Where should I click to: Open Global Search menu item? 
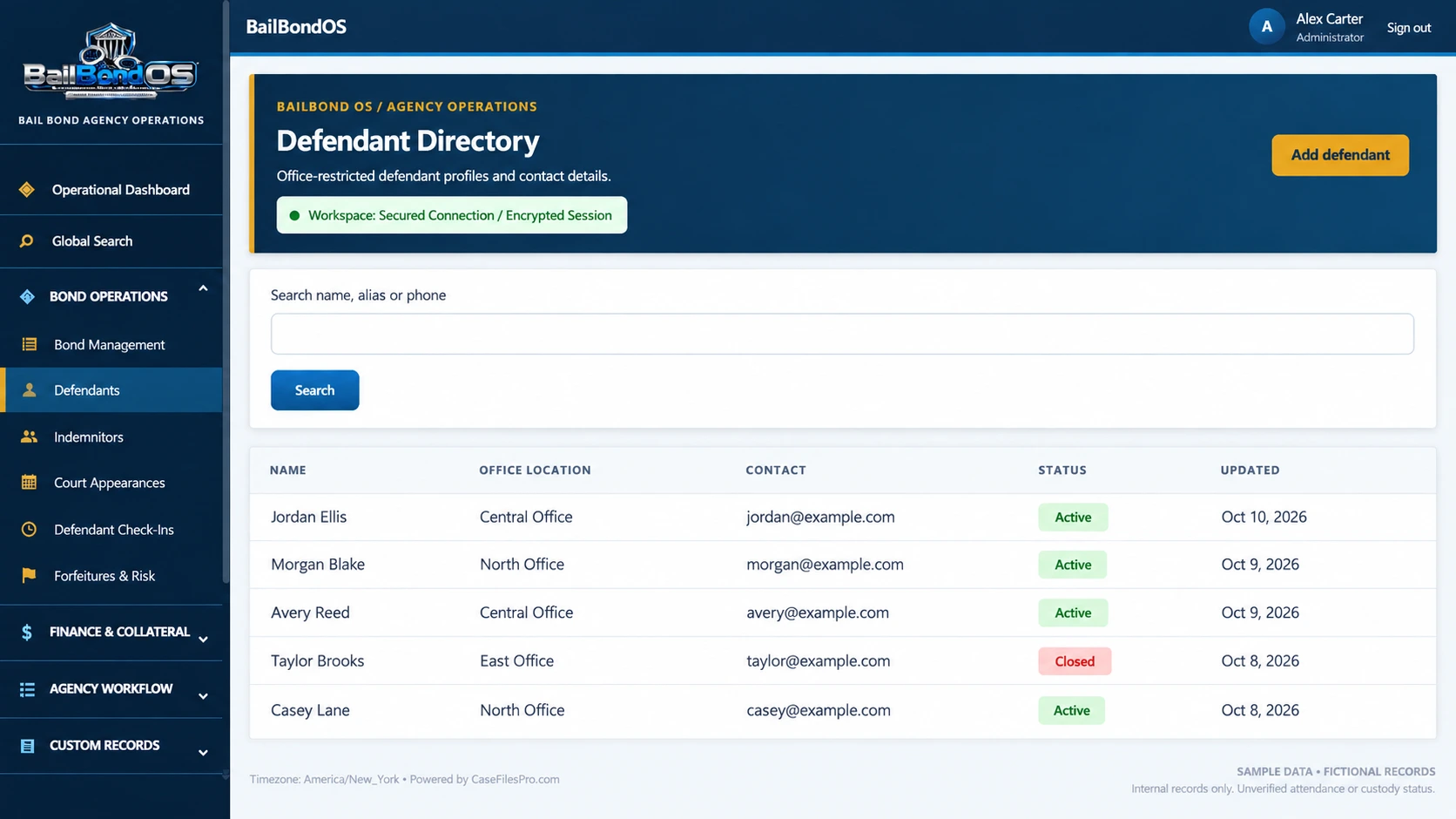coord(111,240)
